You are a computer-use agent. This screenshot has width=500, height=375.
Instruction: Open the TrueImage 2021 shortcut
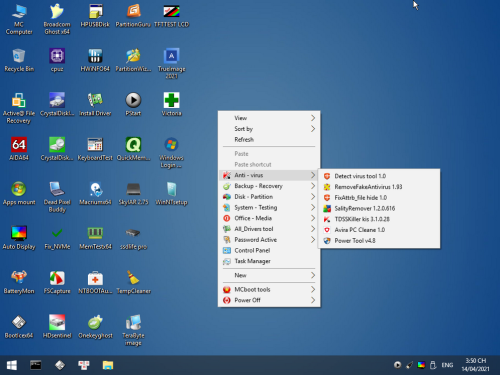(171, 64)
